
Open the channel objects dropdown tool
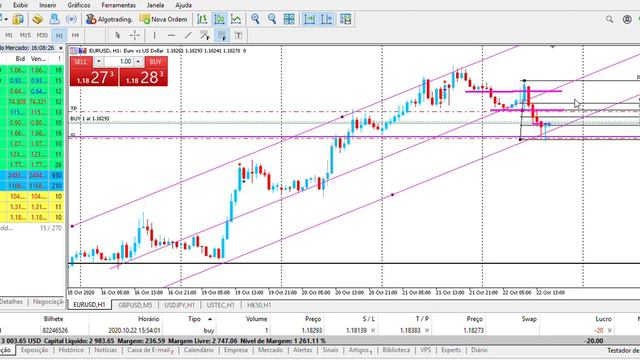(205, 36)
